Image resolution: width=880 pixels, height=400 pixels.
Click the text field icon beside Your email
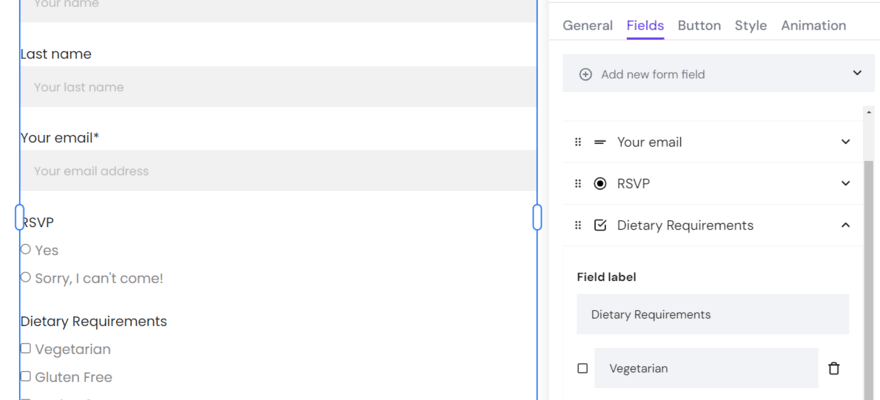(600, 142)
